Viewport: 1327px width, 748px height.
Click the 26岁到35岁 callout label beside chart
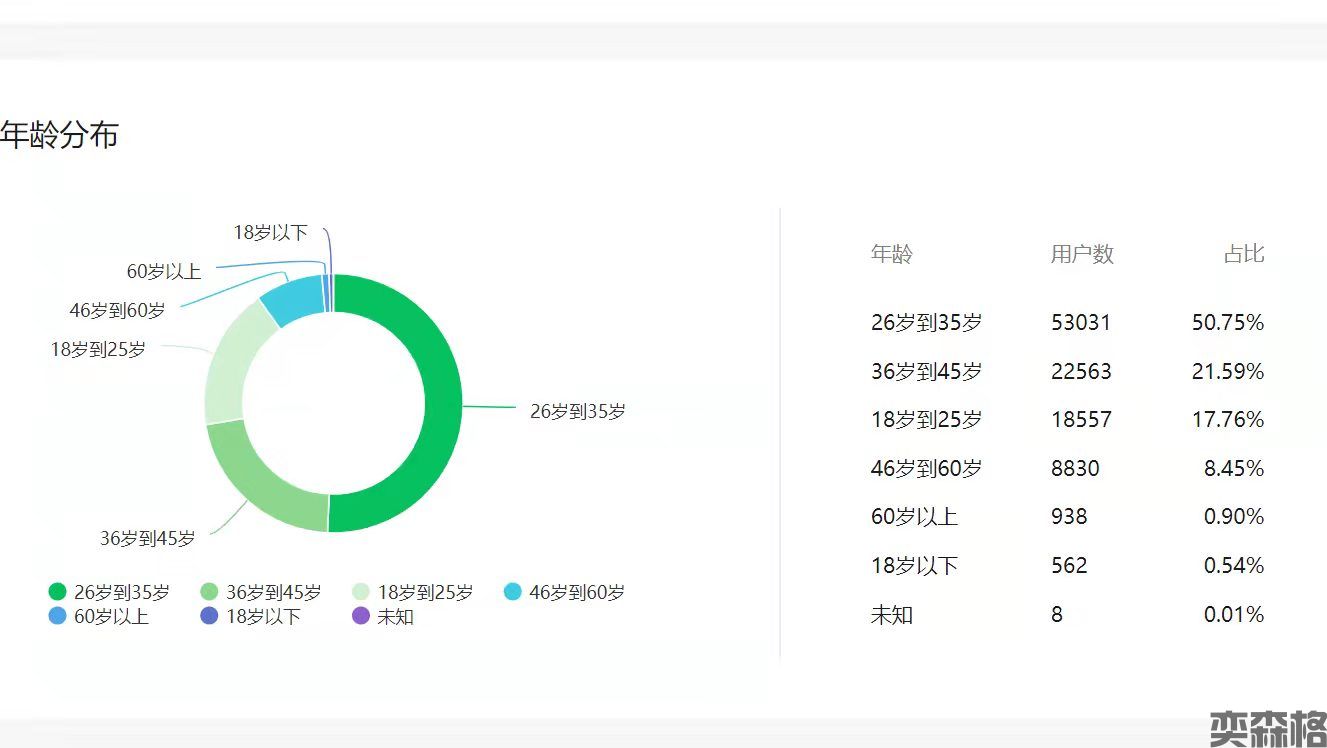click(577, 411)
